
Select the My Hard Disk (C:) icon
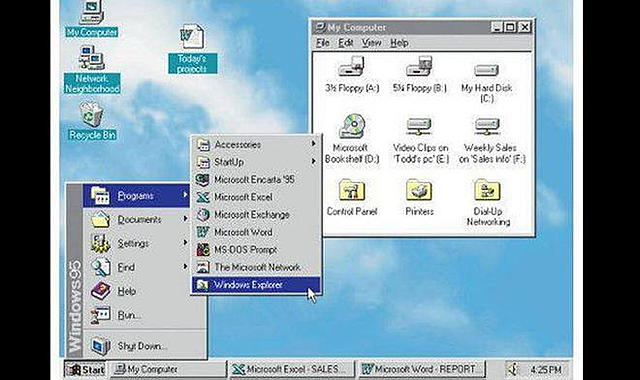pos(487,70)
